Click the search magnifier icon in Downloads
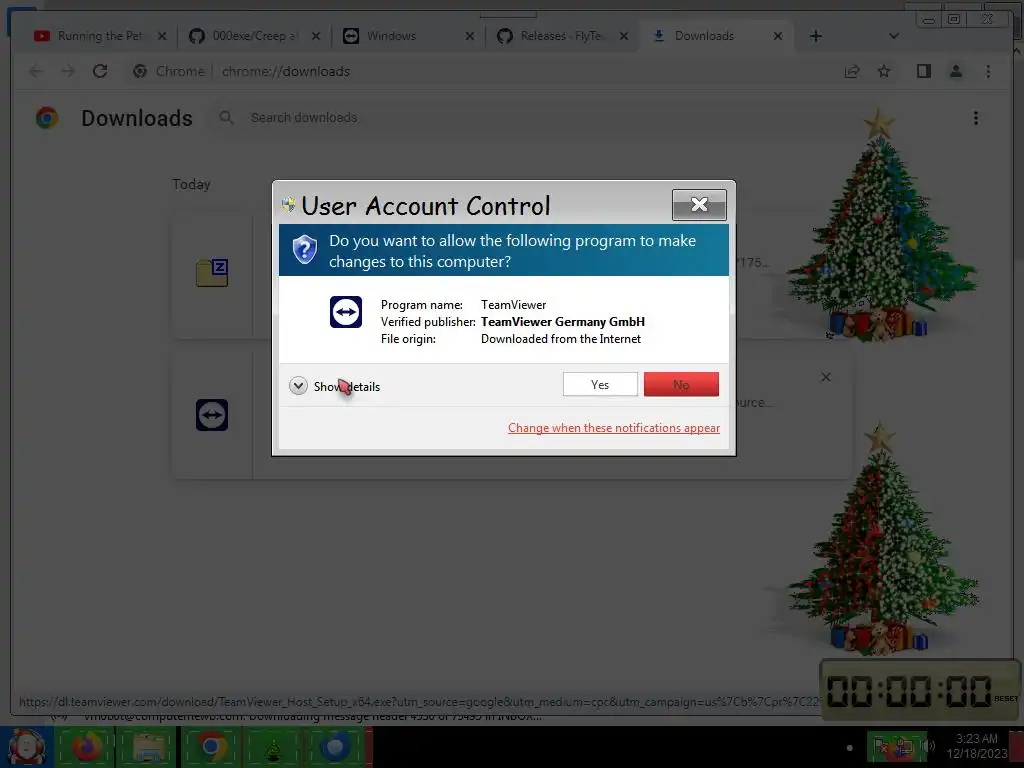 (x=226, y=118)
